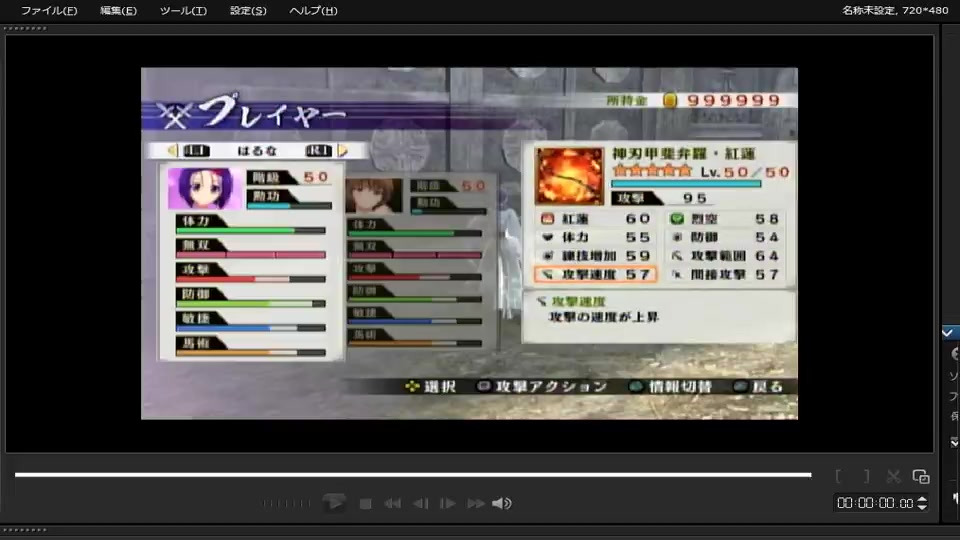Screen dimensions: 960x540
Task: Jump to the end of the clip
Action: [x=476, y=503]
